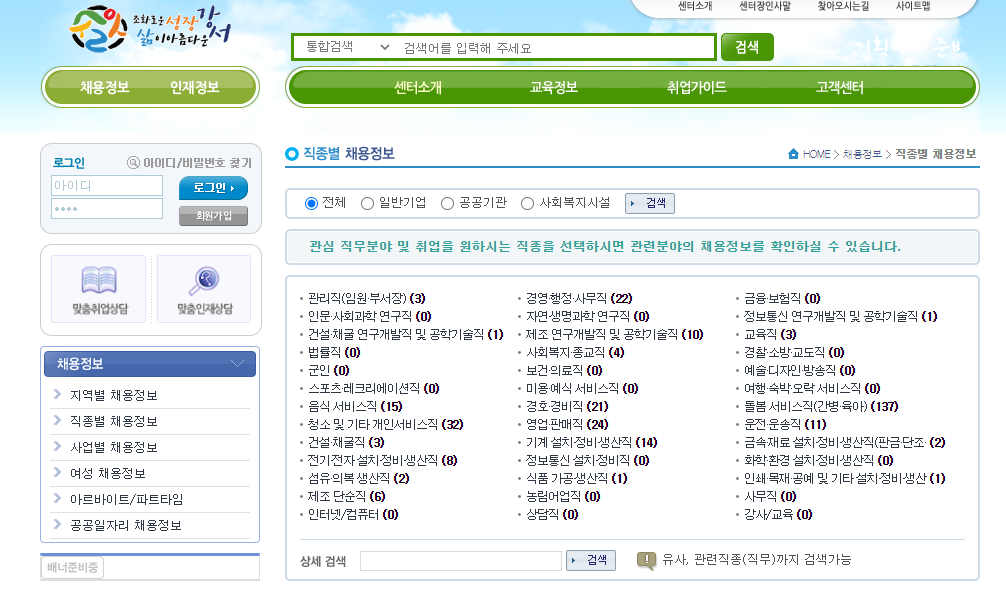This screenshot has width=1006, height=597.
Task: Open 인터넷/컴퓨터 (0) category
Action: click(x=353, y=514)
